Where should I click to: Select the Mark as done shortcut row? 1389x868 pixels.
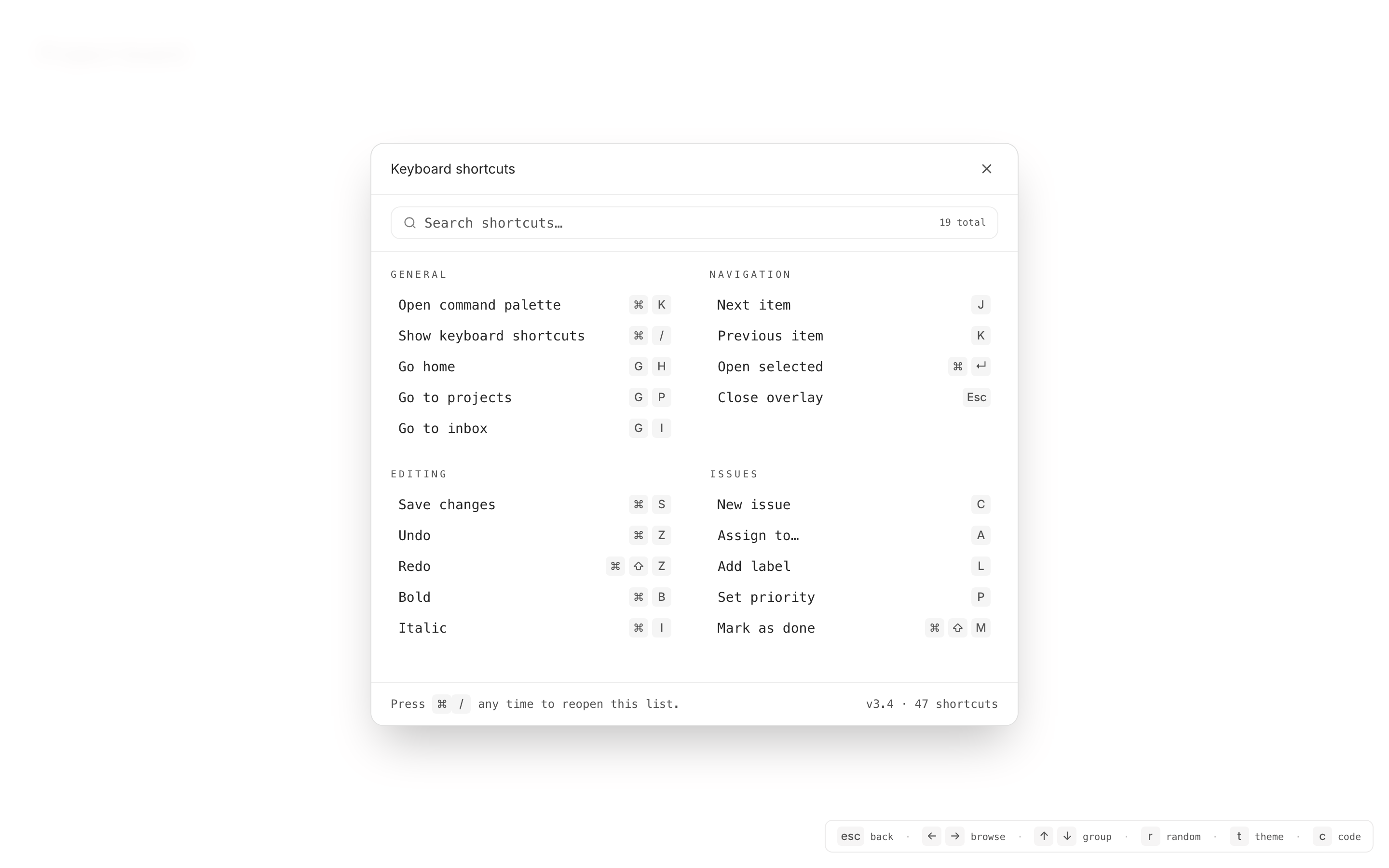[853, 628]
